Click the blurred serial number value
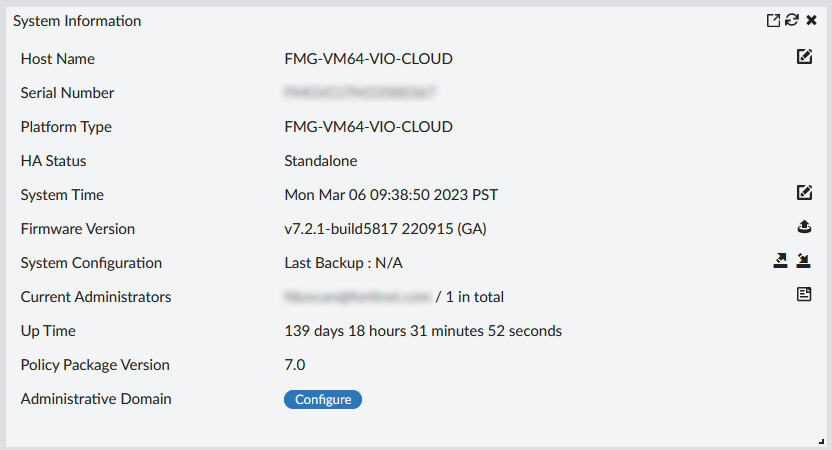The height and width of the screenshot is (450, 832). 362,93
